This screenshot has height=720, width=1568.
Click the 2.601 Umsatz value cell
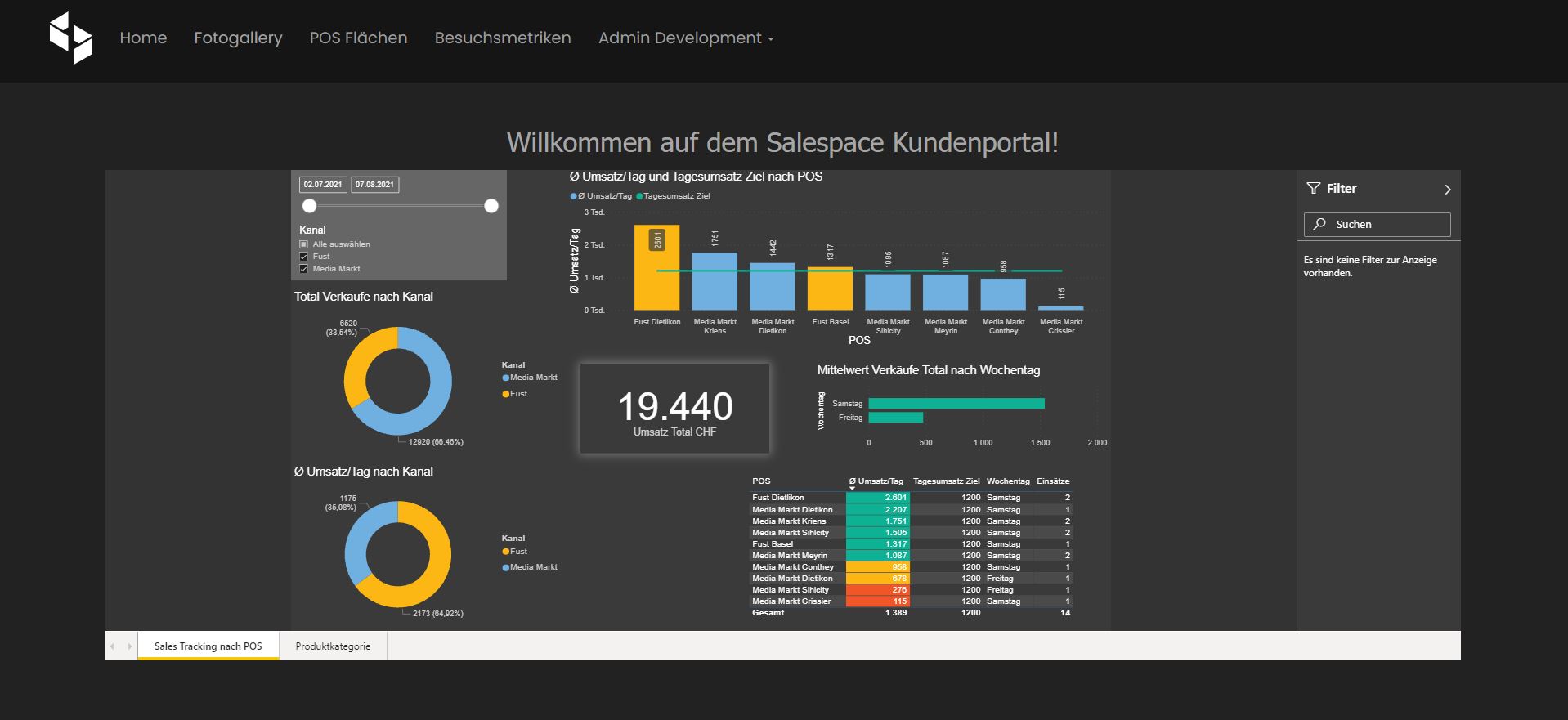tap(877, 498)
